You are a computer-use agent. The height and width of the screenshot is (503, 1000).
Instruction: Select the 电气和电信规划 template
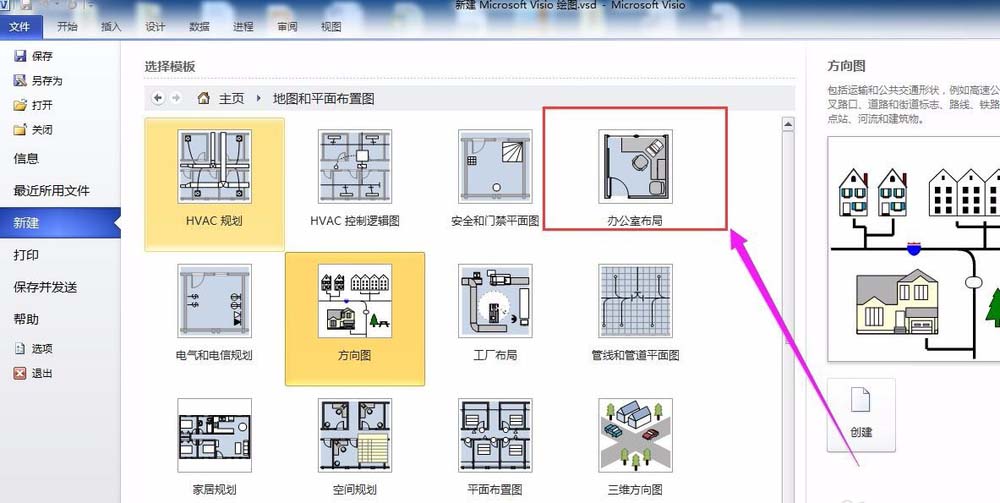pyautogui.click(x=214, y=319)
